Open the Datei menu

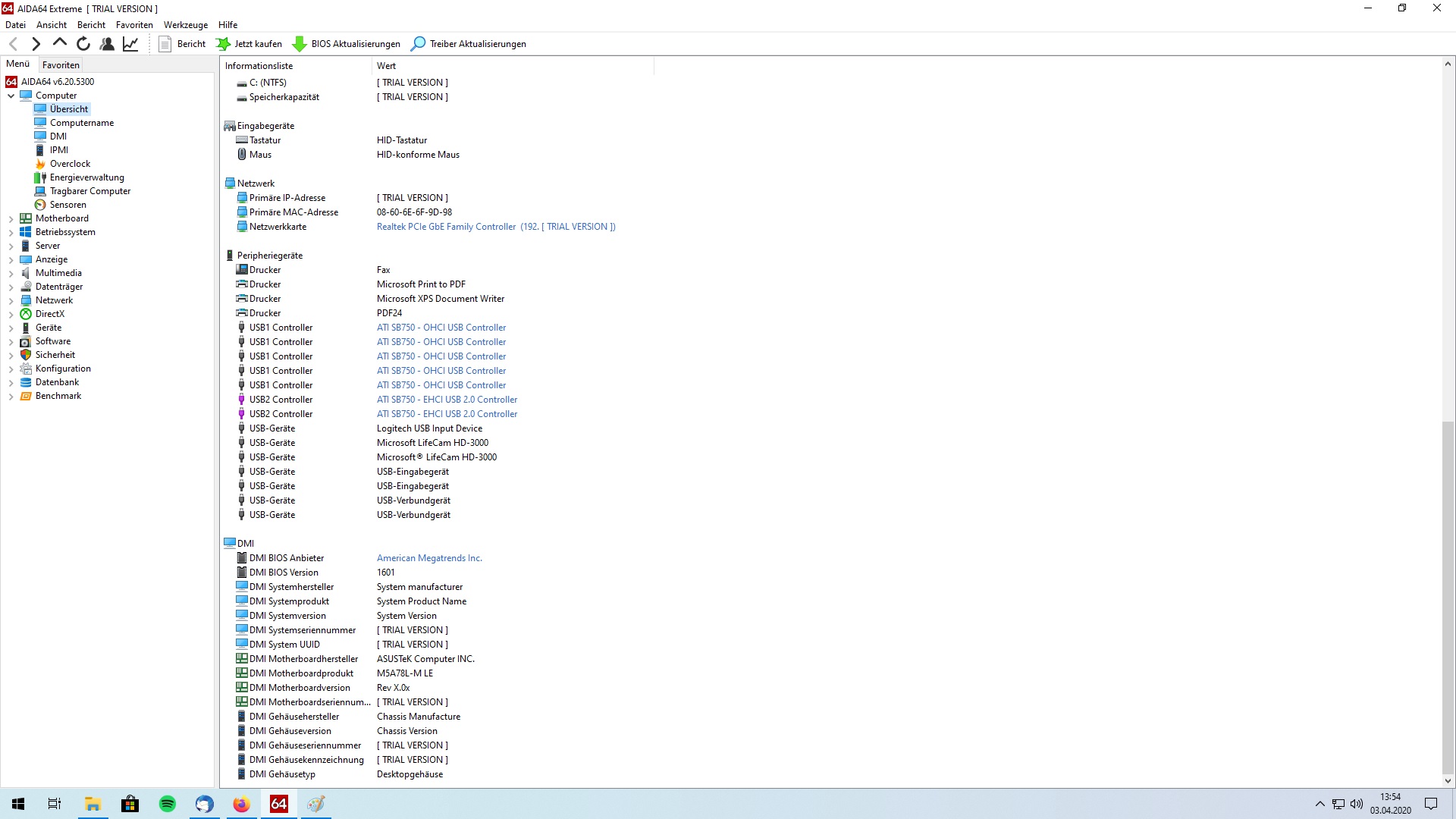point(15,25)
